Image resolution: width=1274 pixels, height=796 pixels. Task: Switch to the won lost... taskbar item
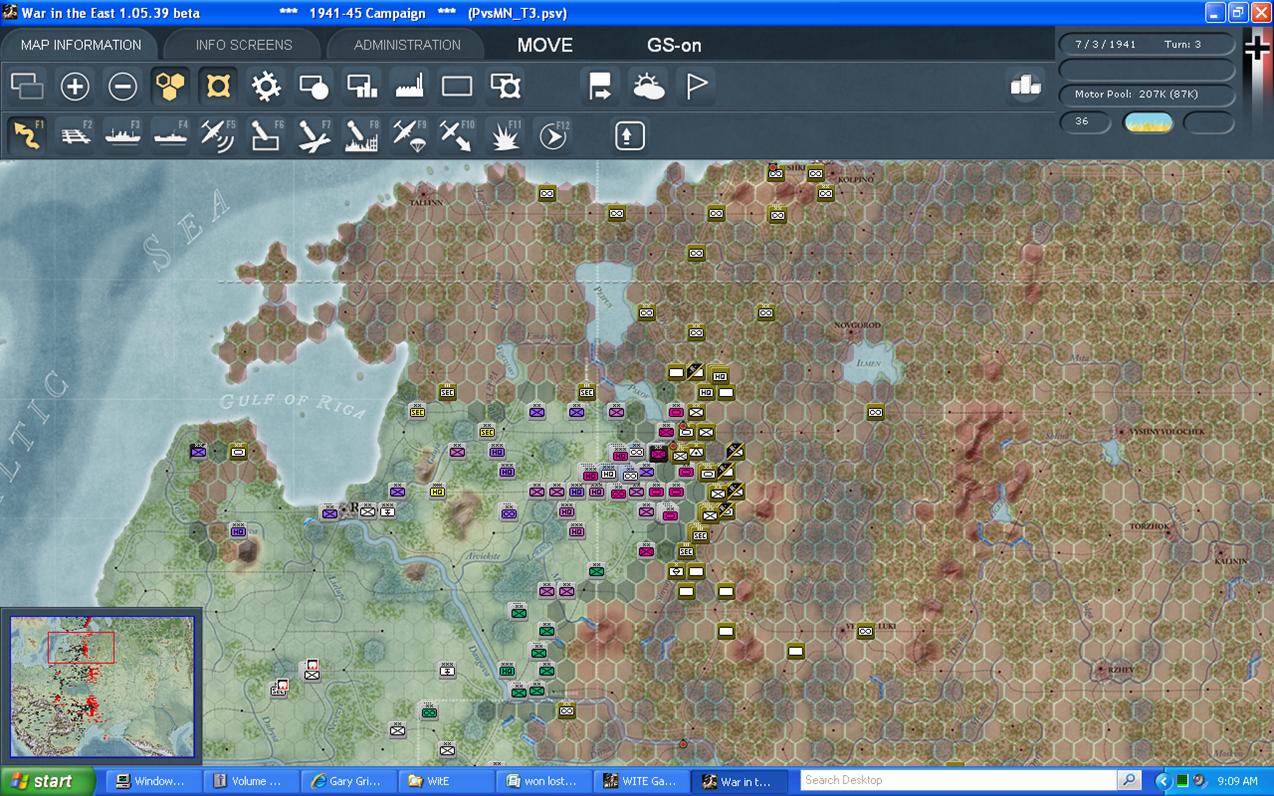[544, 781]
